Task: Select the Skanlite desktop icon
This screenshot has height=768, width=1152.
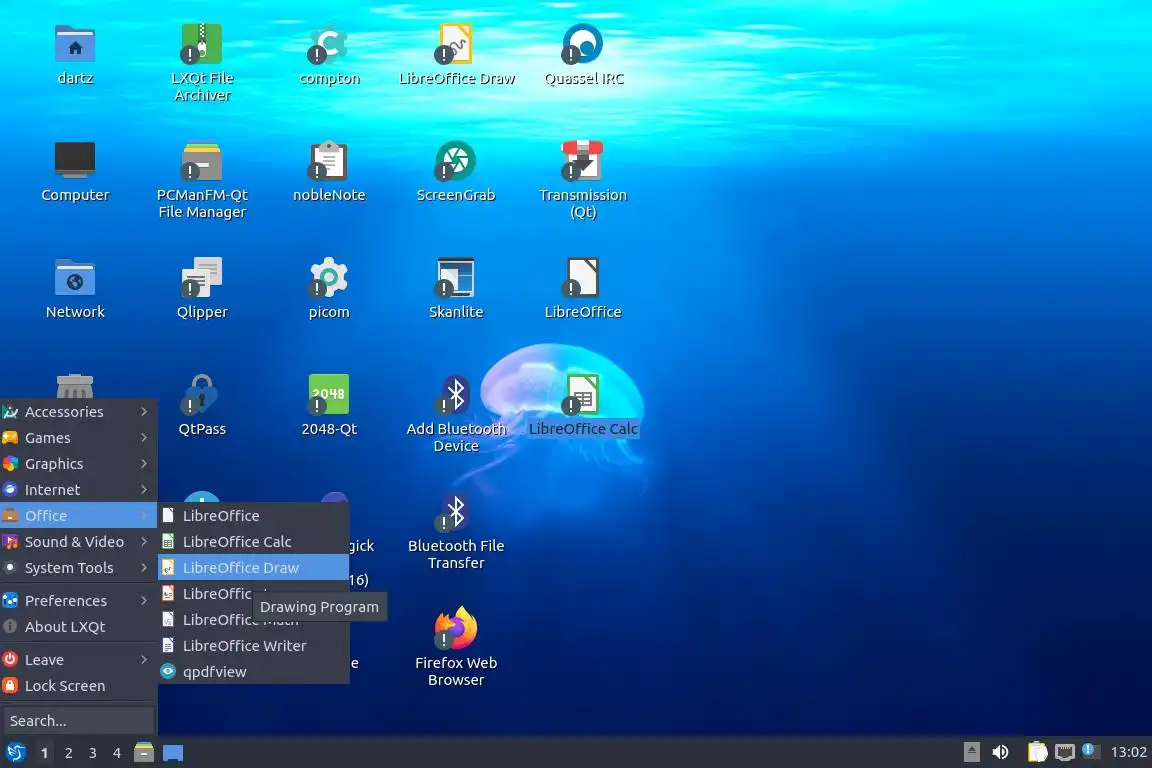Action: click(x=456, y=277)
